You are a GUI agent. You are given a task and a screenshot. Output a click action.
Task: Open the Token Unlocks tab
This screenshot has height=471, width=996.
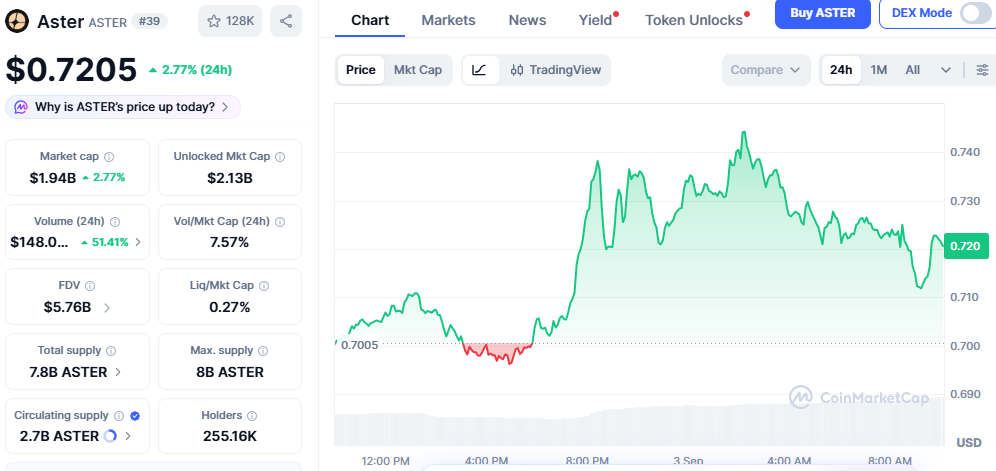click(x=694, y=20)
